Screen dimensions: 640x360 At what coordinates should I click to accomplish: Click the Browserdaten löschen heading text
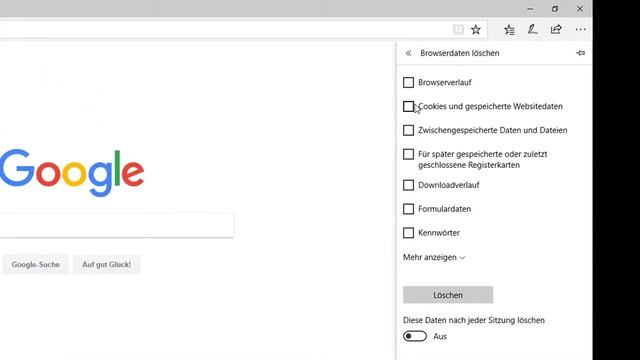[460, 53]
